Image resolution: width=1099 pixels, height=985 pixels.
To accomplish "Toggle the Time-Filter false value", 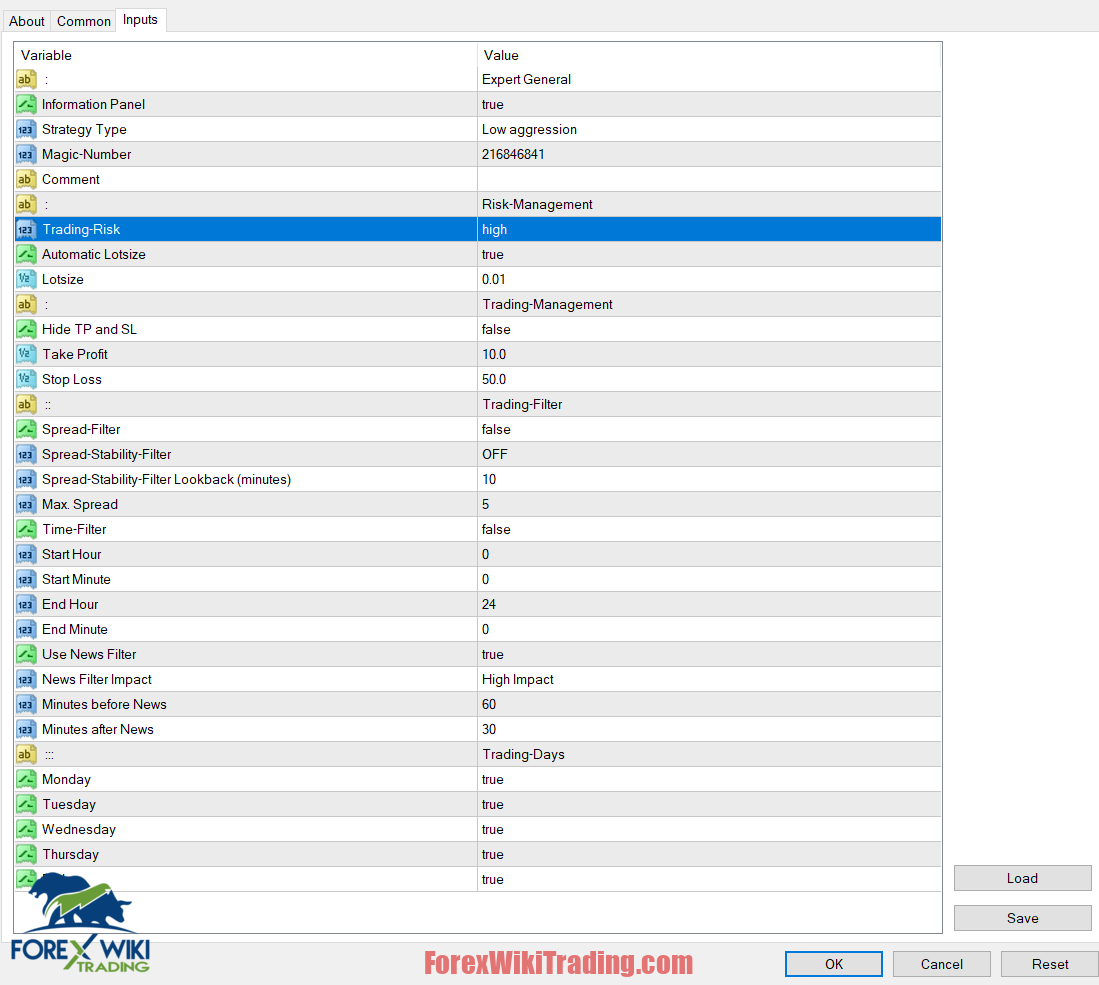I will point(709,529).
